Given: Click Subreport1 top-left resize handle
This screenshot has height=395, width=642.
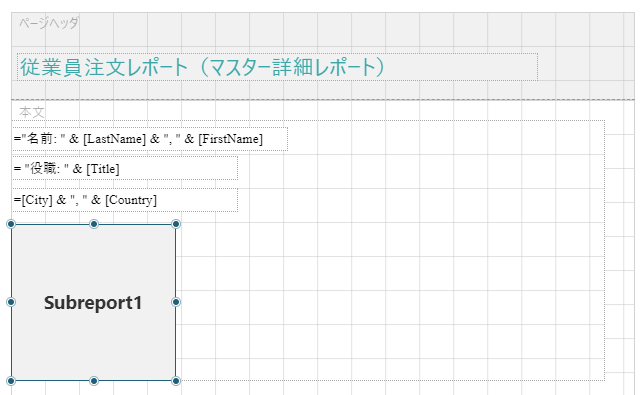Looking at the screenshot, I should [11, 224].
